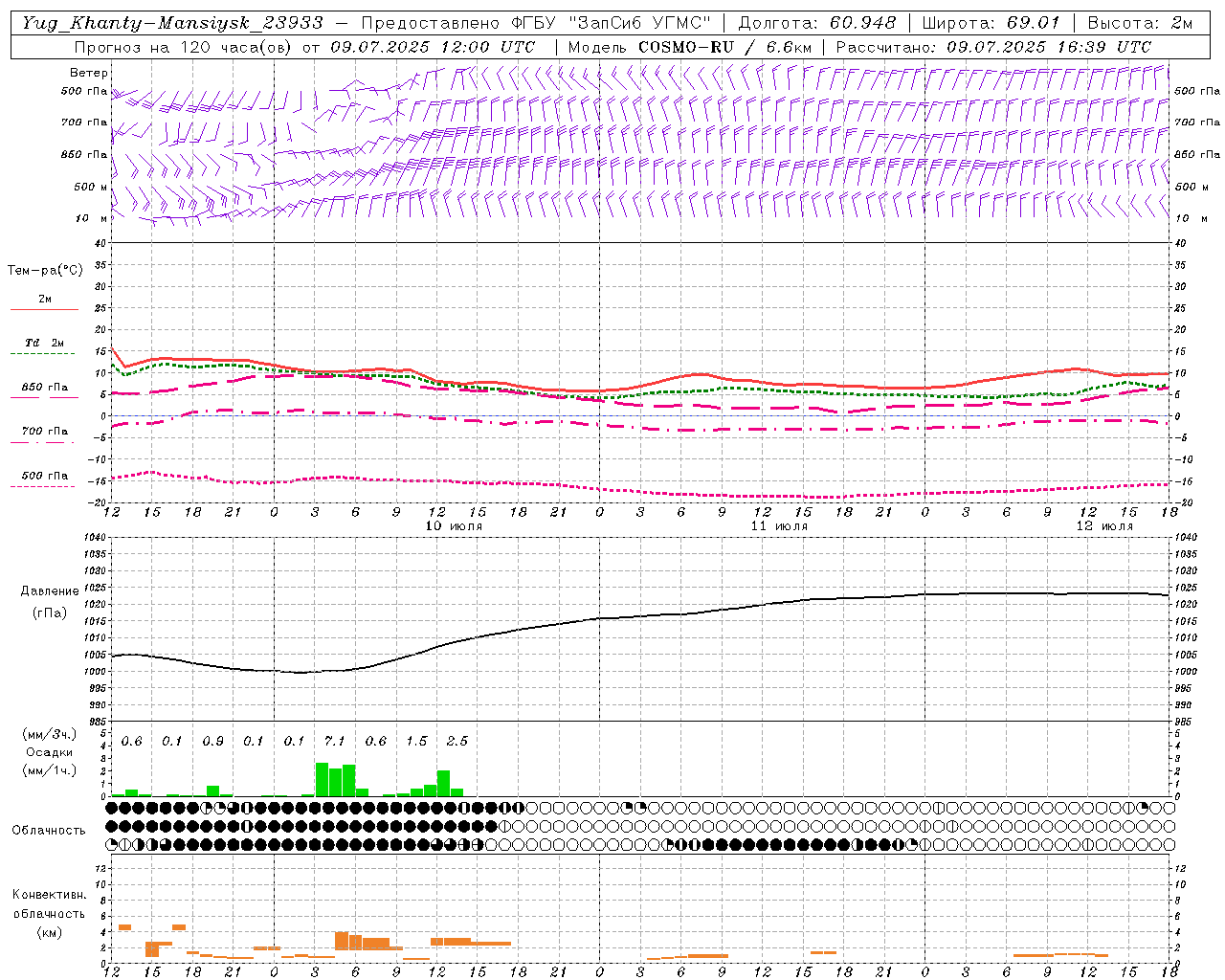Select the forecast start time 09.07.2025 12:00 UTC
Image resolution: width=1225 pixels, height=980 pixels.
click(433, 47)
